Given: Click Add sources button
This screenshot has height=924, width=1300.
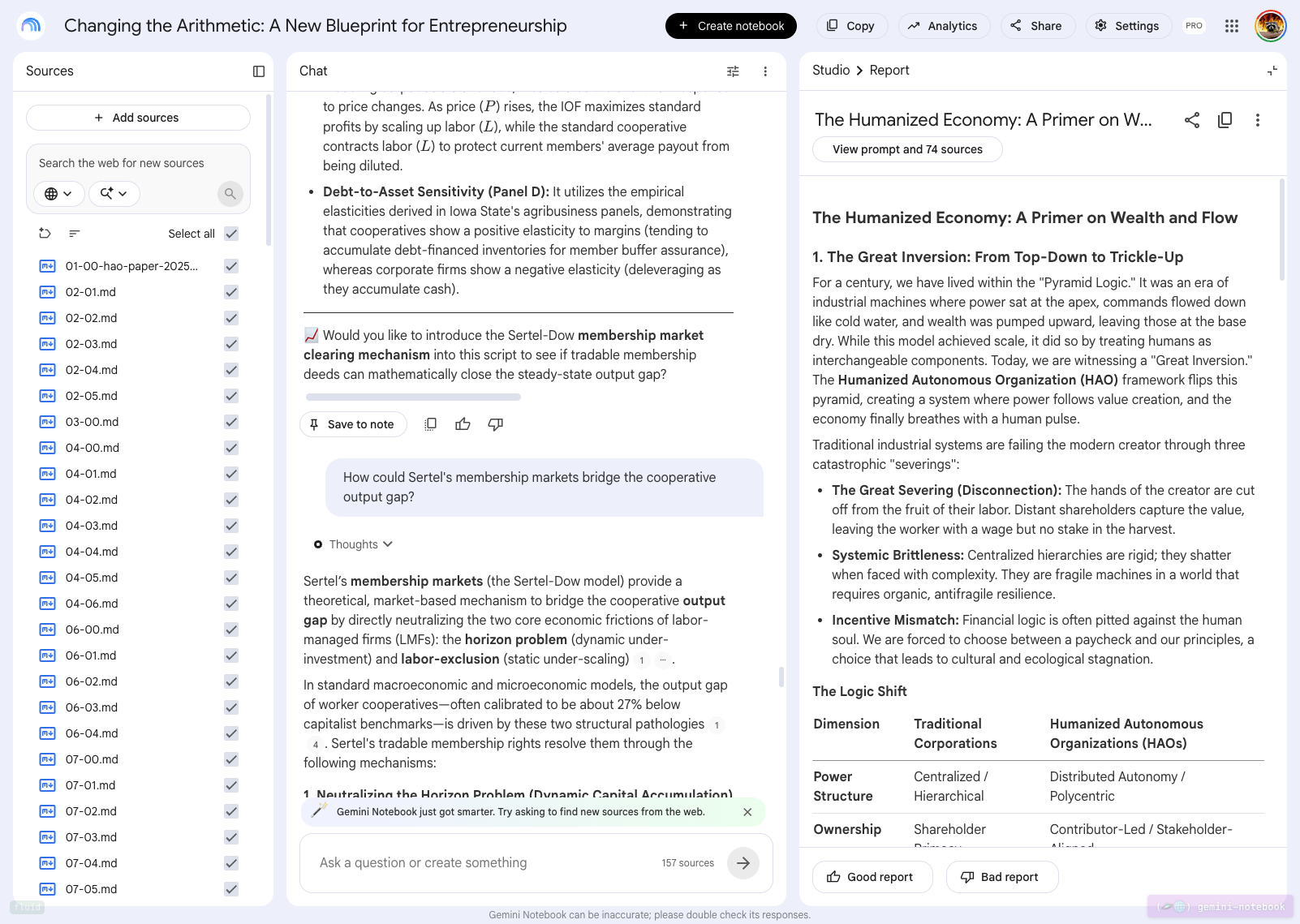Looking at the screenshot, I should 138,118.
